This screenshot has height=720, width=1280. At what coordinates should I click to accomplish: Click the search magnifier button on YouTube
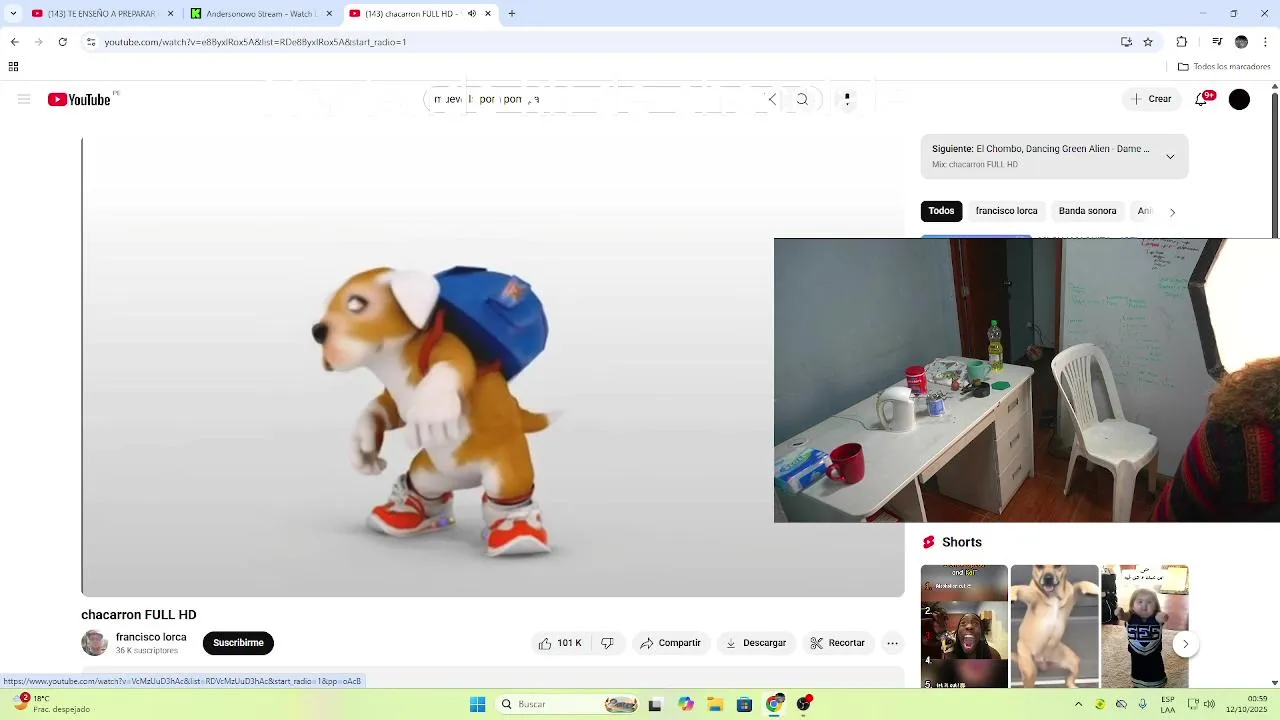[x=802, y=99]
